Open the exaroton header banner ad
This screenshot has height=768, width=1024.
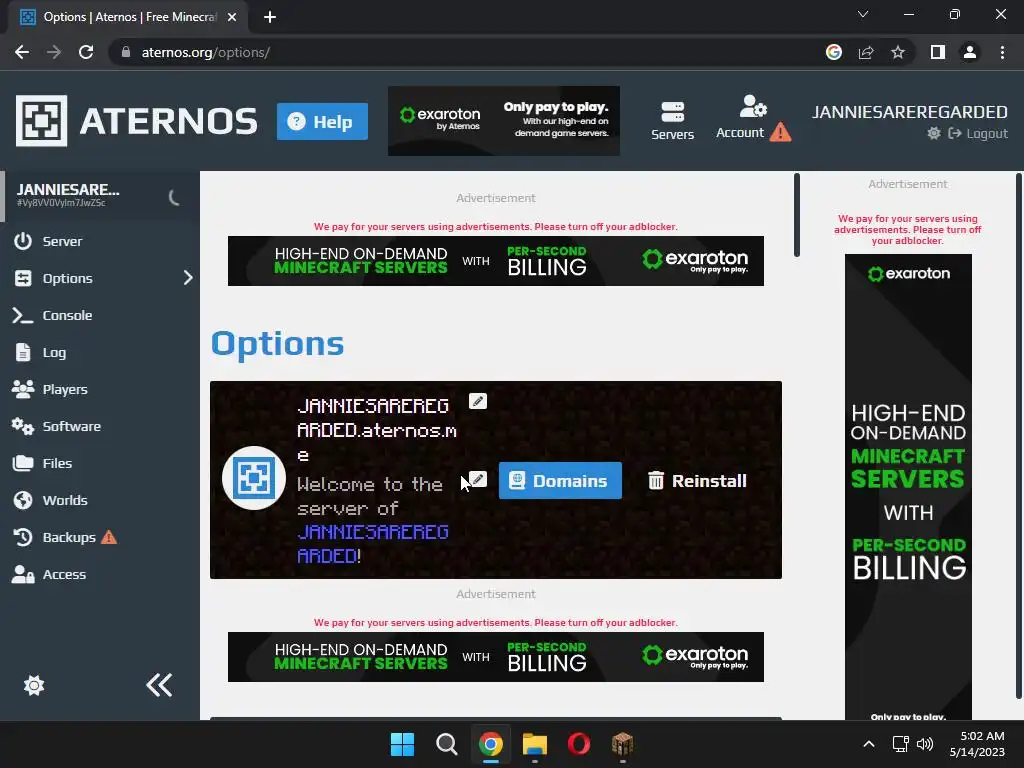(x=504, y=121)
